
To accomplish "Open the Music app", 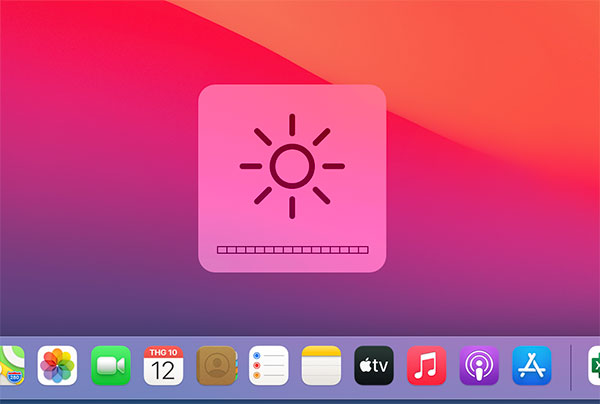I will pos(427,365).
